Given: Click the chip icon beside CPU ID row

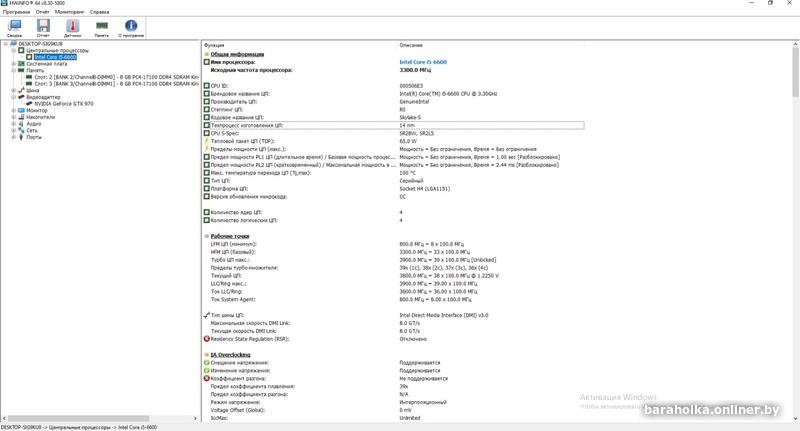Looking at the screenshot, I should tap(207, 86).
